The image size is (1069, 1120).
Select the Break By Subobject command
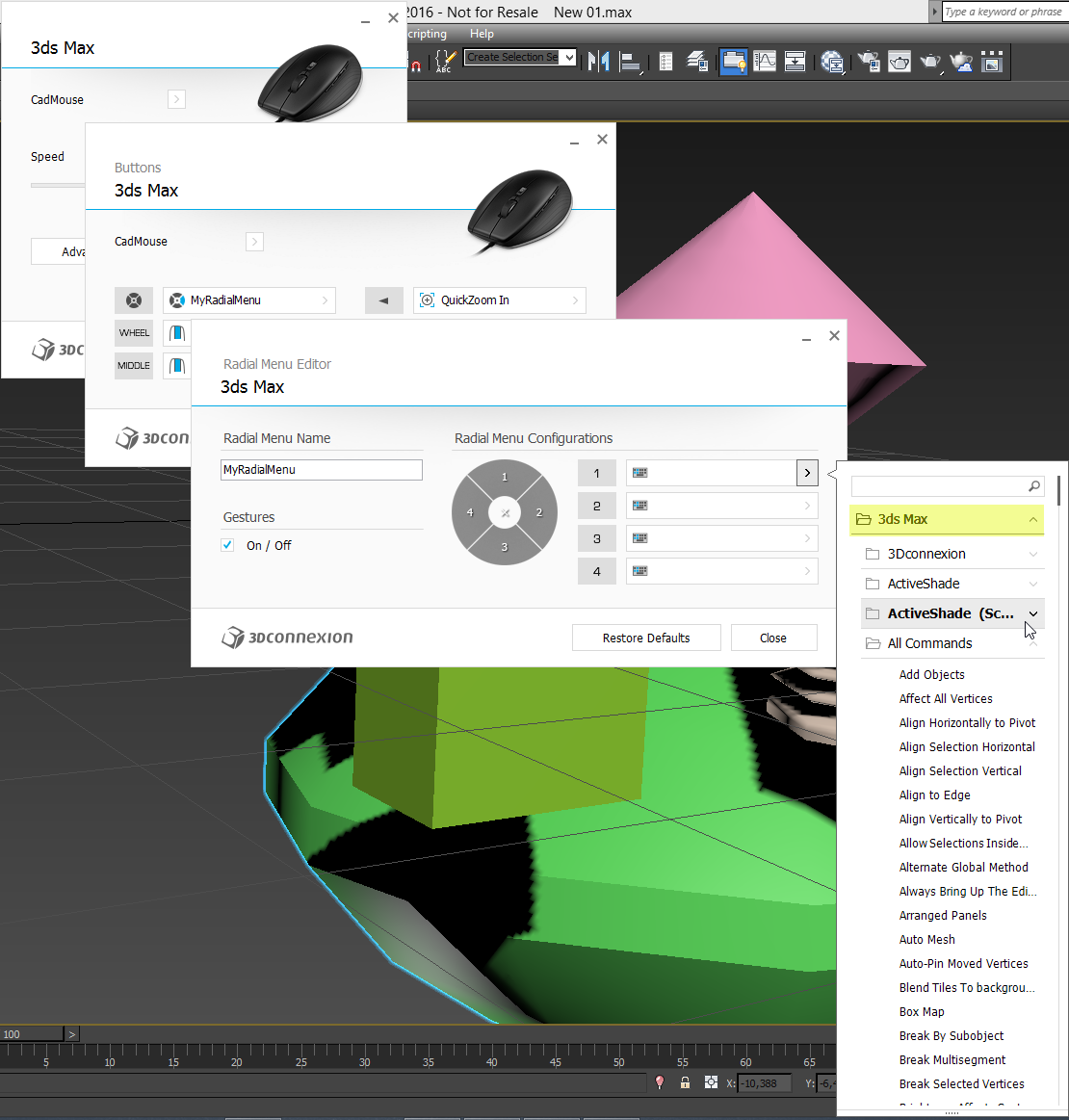[x=952, y=1035]
